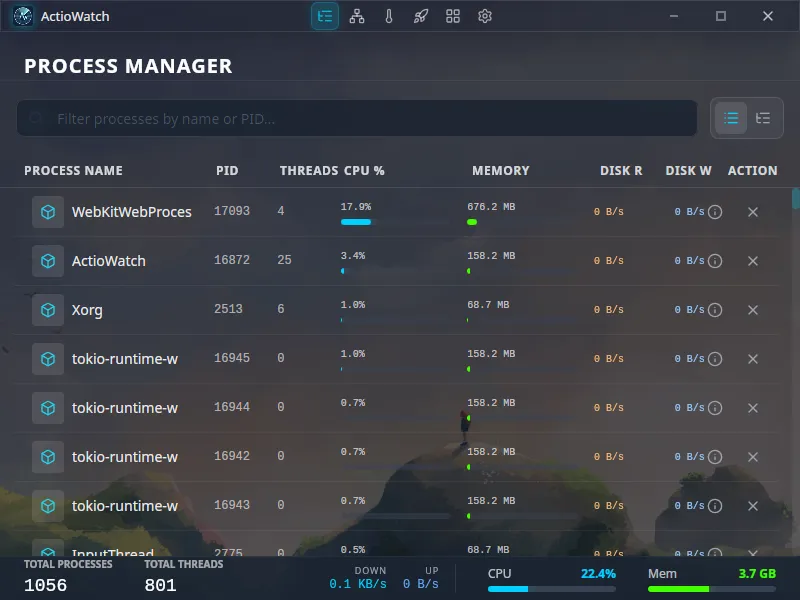
Task: Terminate the tokio-runtime-w process 16945
Action: tap(753, 359)
